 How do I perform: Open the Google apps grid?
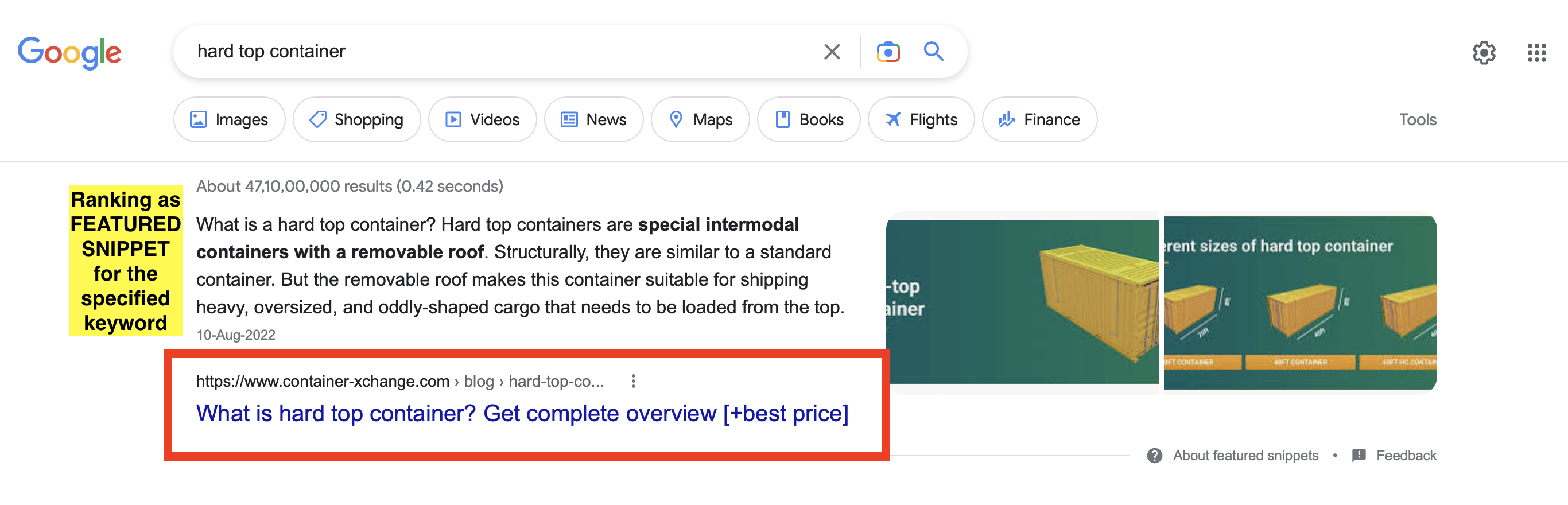coord(1536,53)
